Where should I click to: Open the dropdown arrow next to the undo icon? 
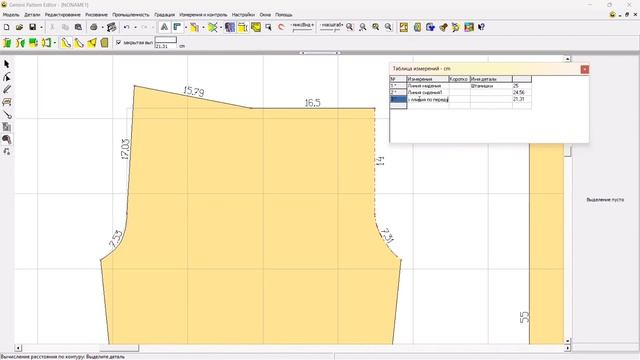[136, 28]
